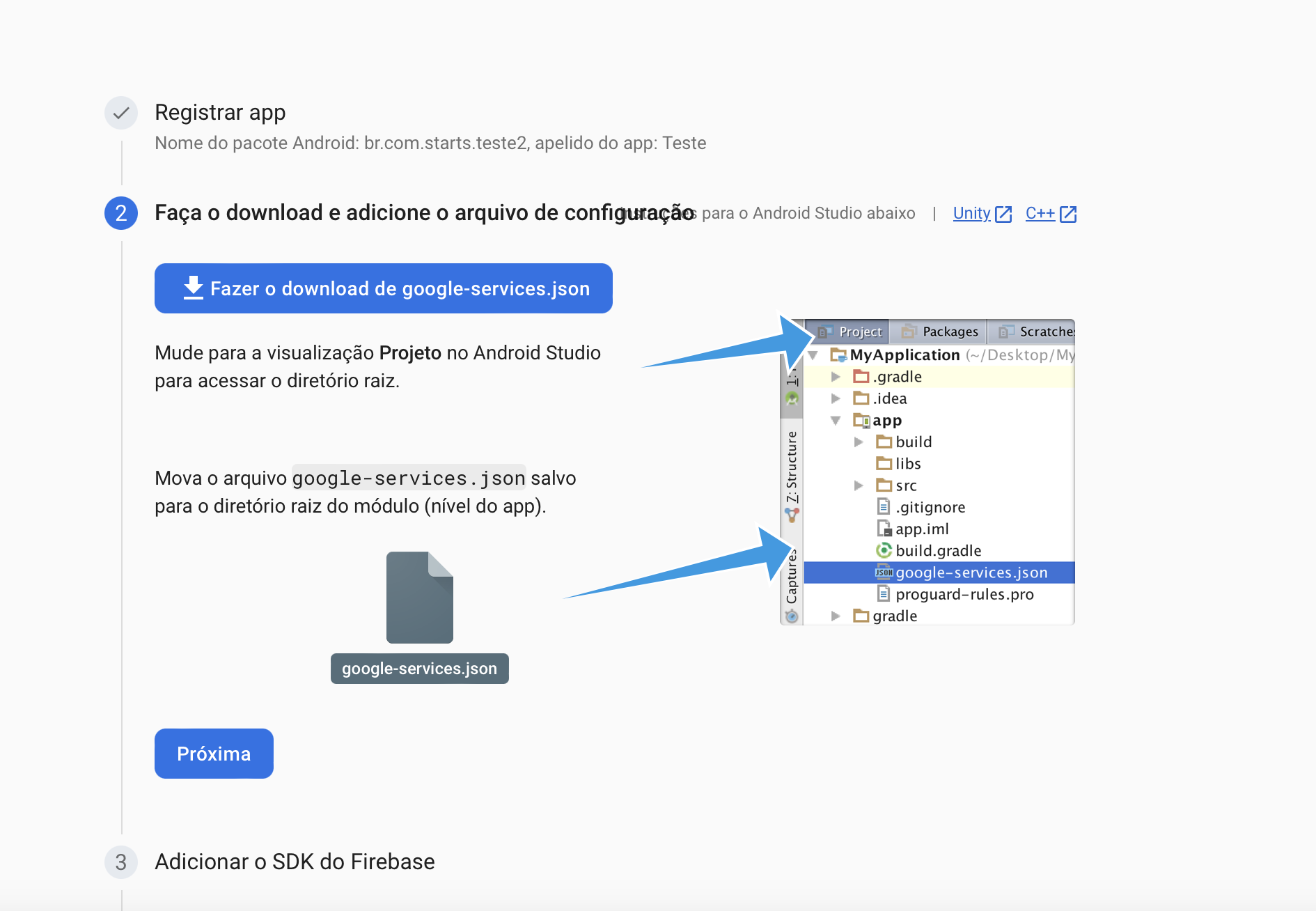Click the google-services.json label under the file icon

coord(420,669)
